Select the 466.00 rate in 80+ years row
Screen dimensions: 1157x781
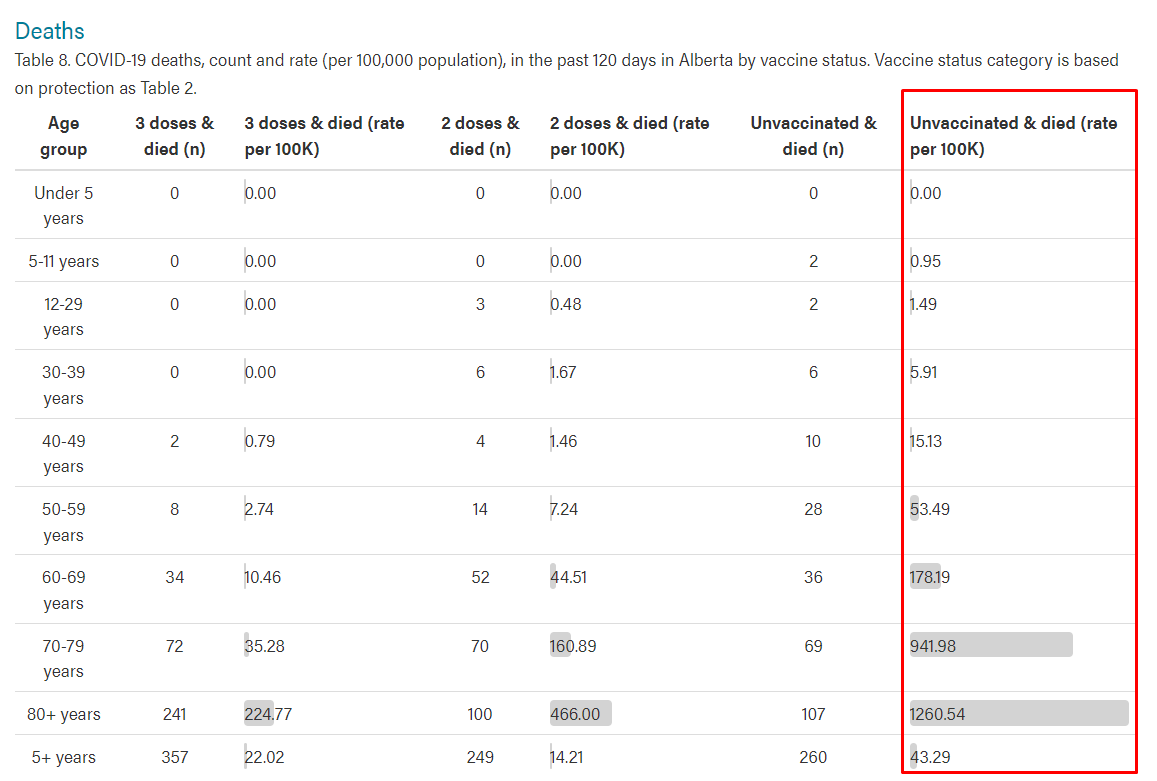tap(580, 714)
